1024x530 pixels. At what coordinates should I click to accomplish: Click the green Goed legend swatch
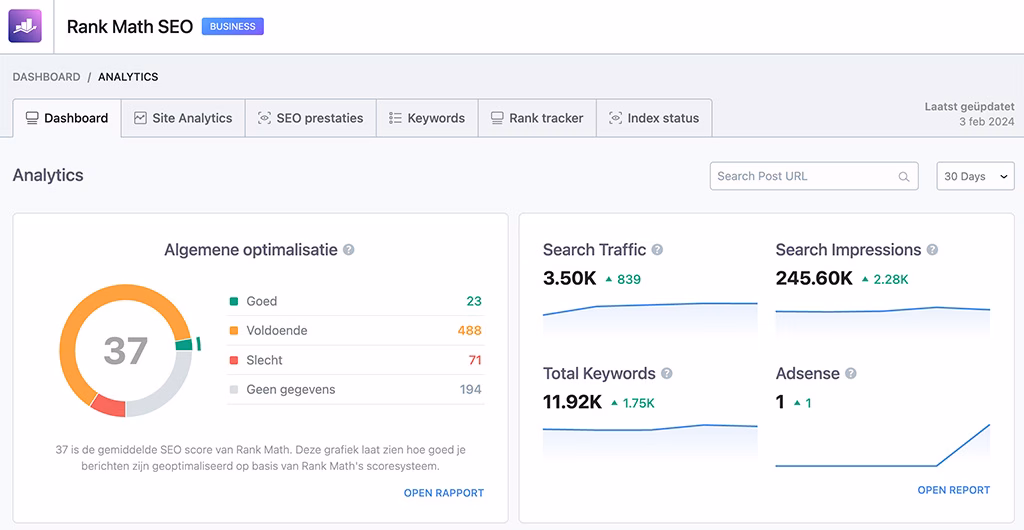point(234,302)
